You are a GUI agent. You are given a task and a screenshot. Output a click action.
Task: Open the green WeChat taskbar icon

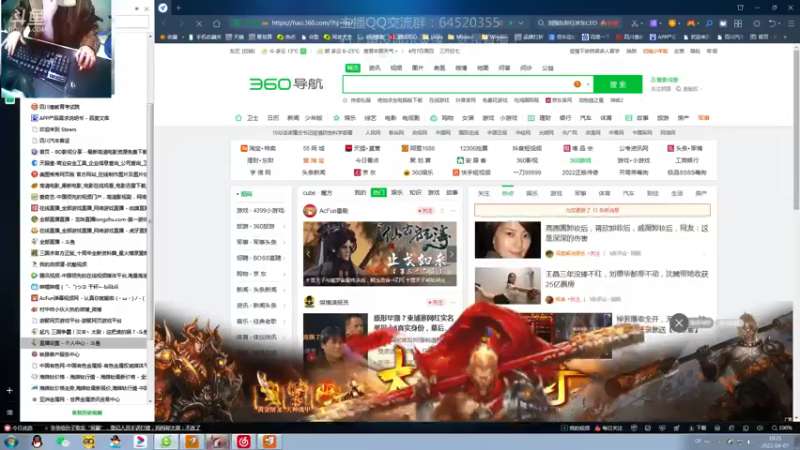pos(63,441)
